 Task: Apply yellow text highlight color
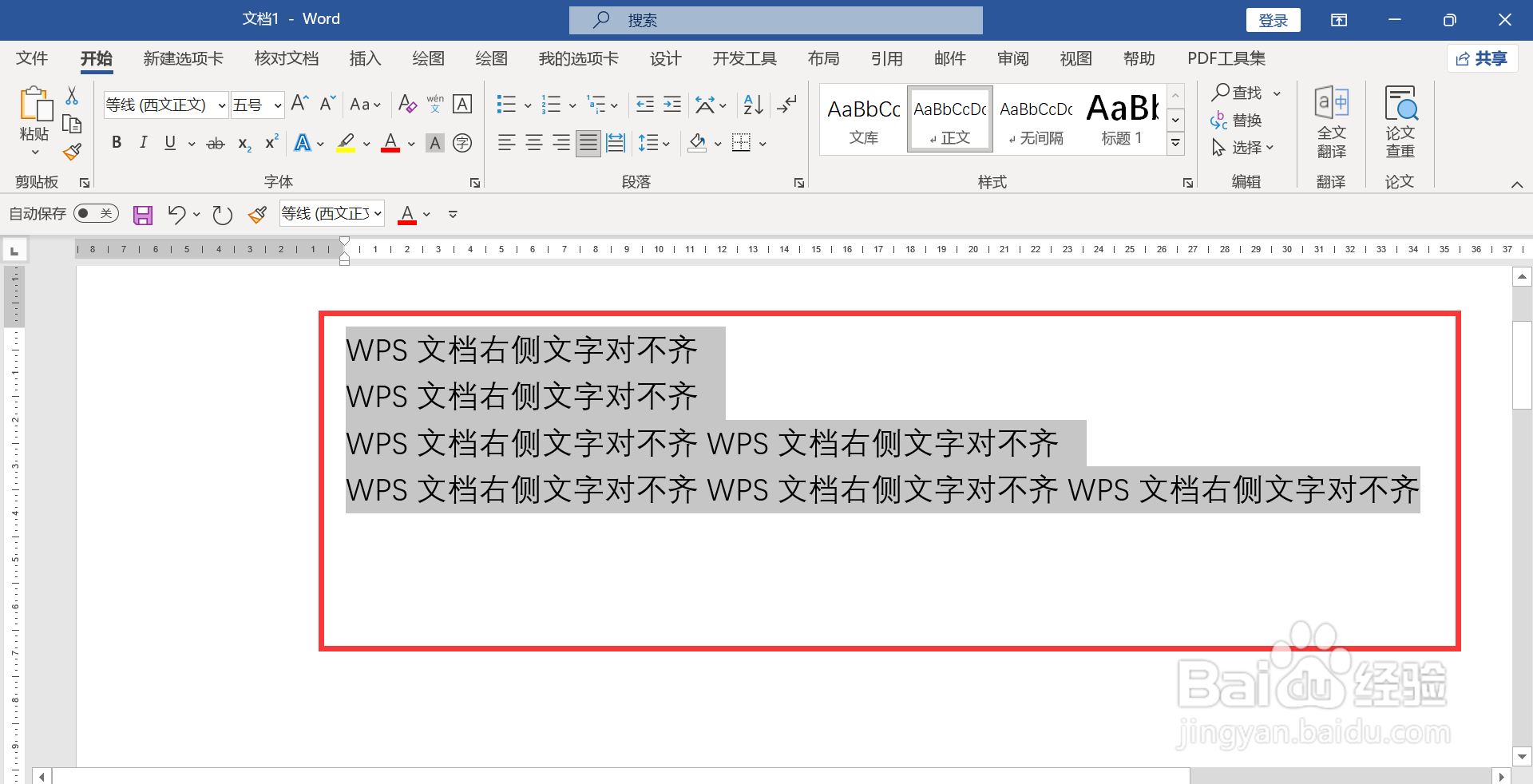coord(346,143)
